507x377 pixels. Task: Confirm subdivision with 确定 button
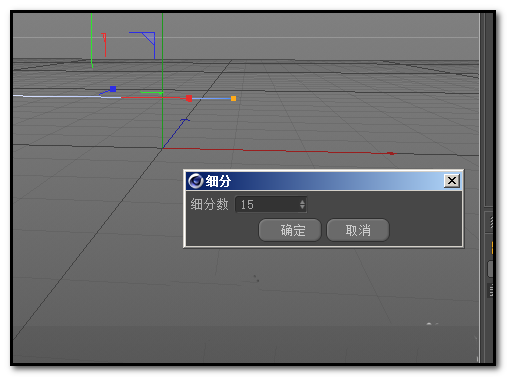coord(290,230)
